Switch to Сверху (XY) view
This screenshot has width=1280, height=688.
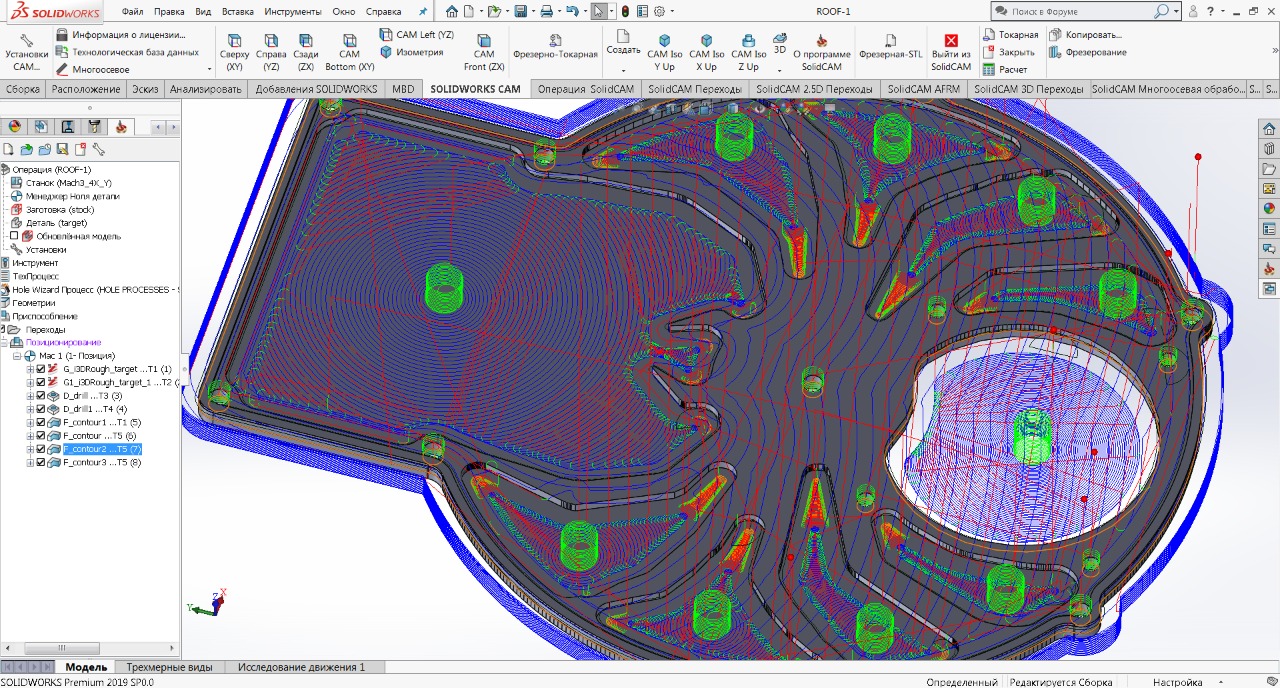[235, 41]
